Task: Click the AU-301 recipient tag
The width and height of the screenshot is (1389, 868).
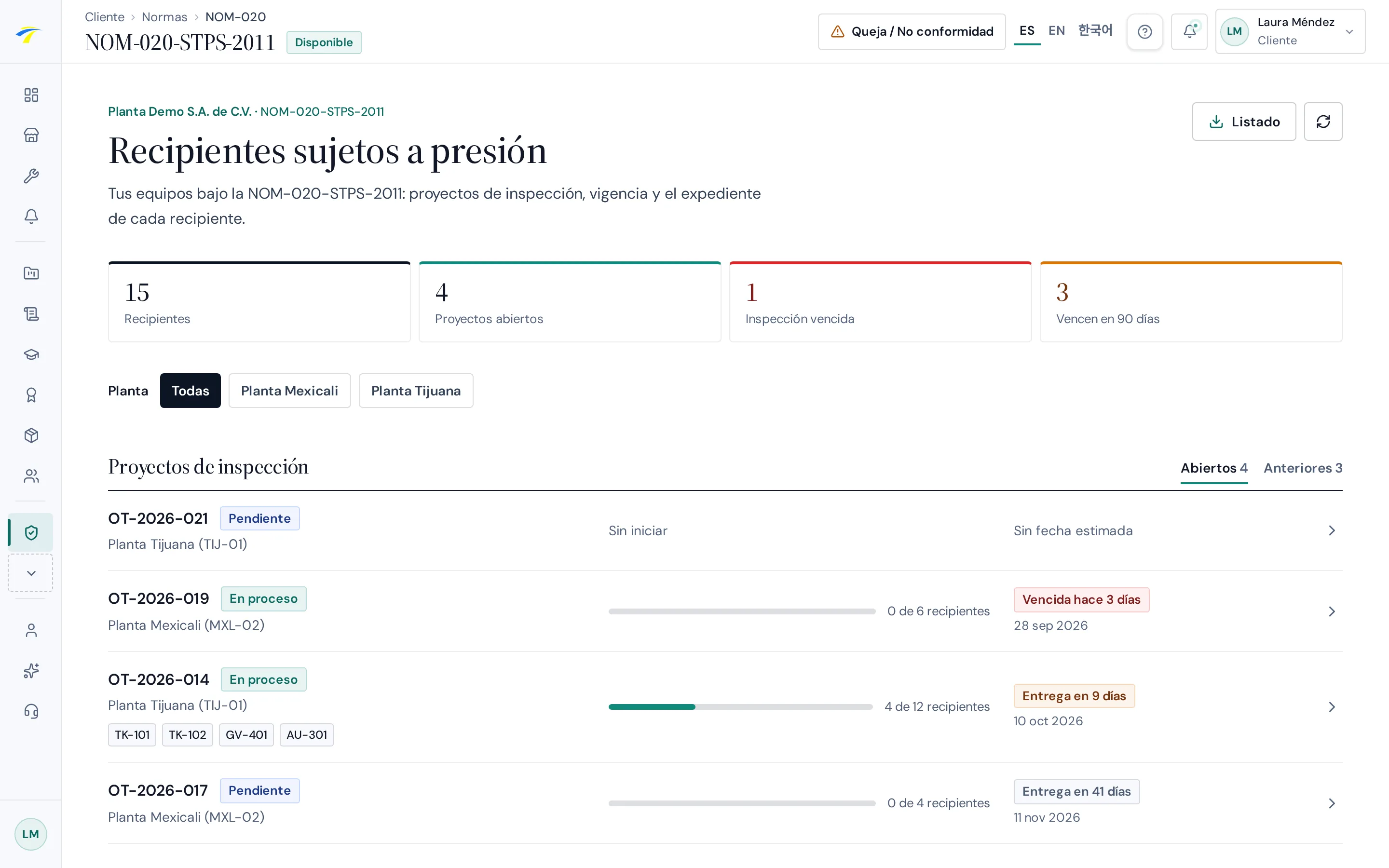Action: tap(307, 735)
